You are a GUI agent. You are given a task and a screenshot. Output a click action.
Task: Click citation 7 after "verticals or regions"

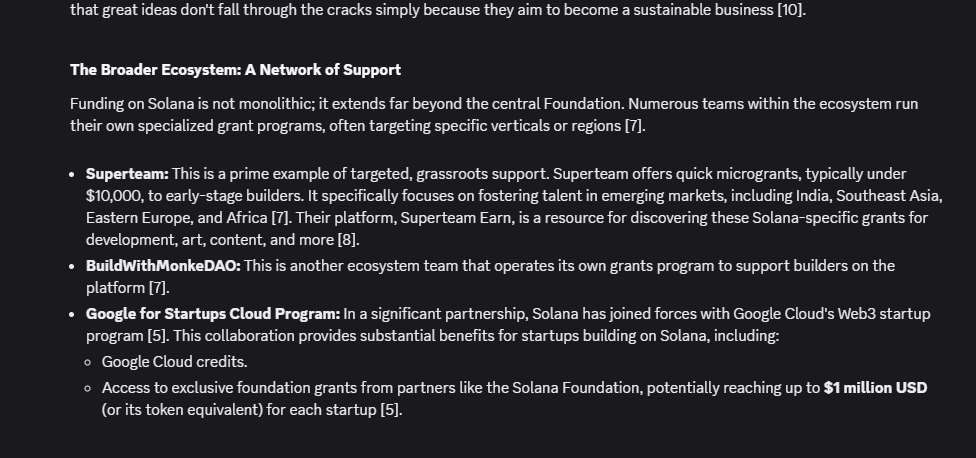pyautogui.click(x=634, y=126)
